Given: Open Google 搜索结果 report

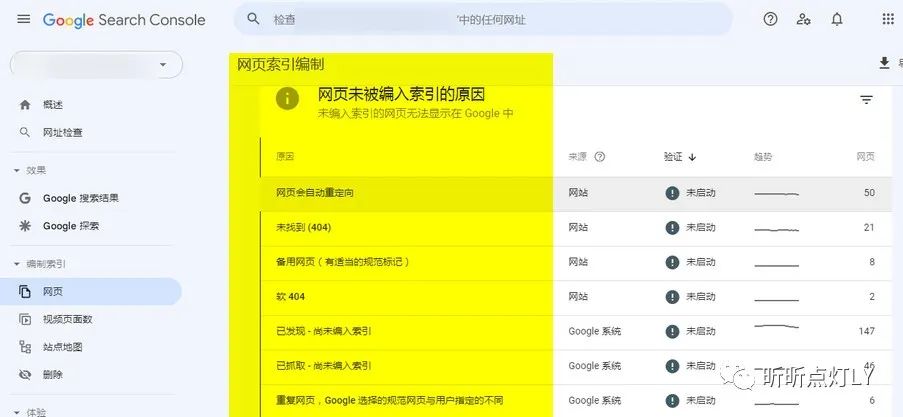Looking at the screenshot, I should pos(80,198).
